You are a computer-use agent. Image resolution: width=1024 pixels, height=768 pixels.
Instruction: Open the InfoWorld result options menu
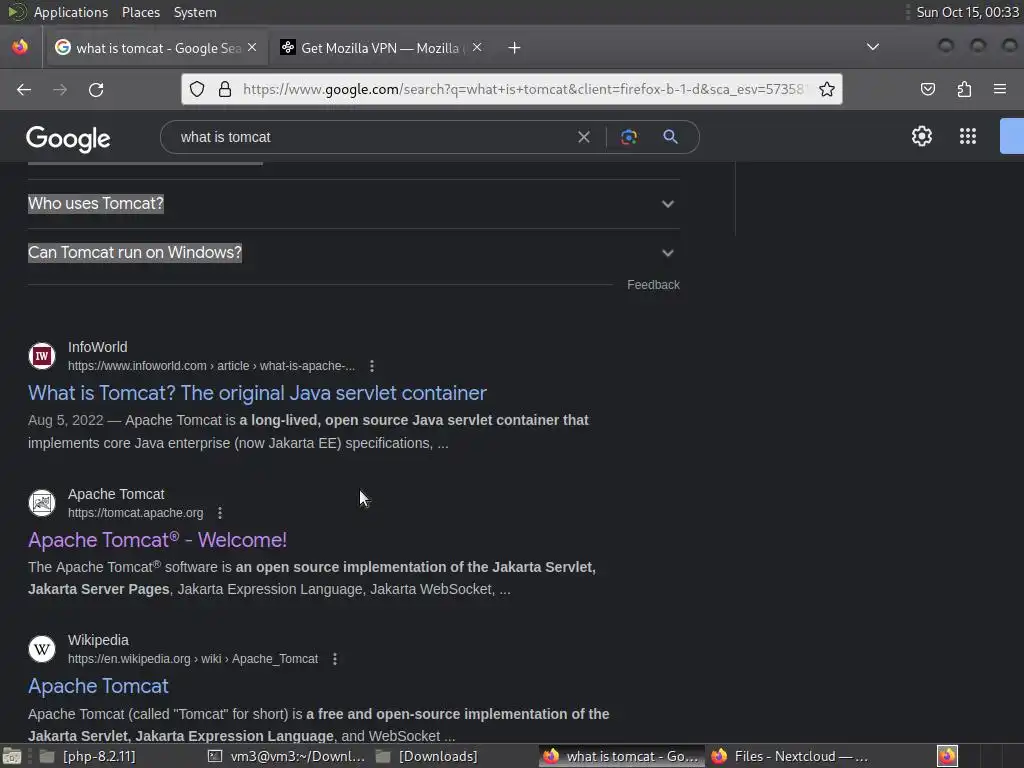(x=372, y=366)
